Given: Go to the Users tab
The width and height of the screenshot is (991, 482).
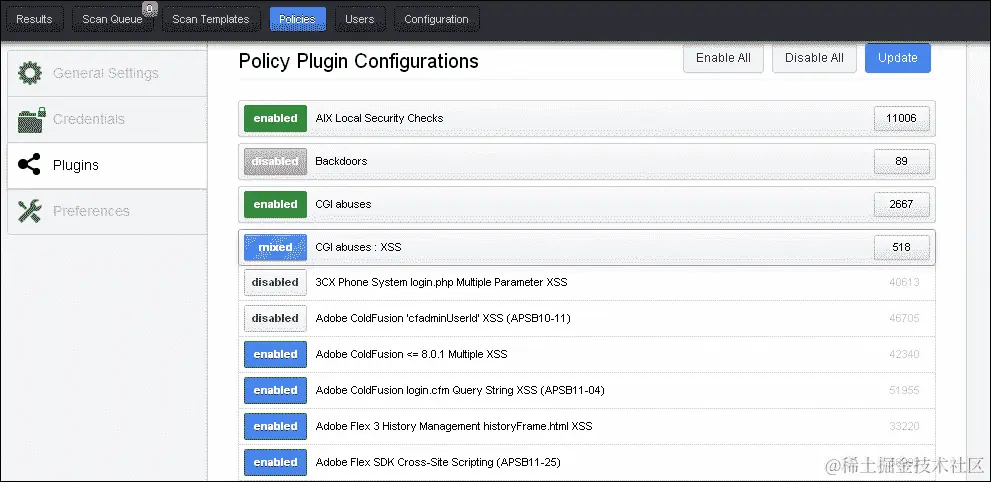Looking at the screenshot, I should click(360, 19).
